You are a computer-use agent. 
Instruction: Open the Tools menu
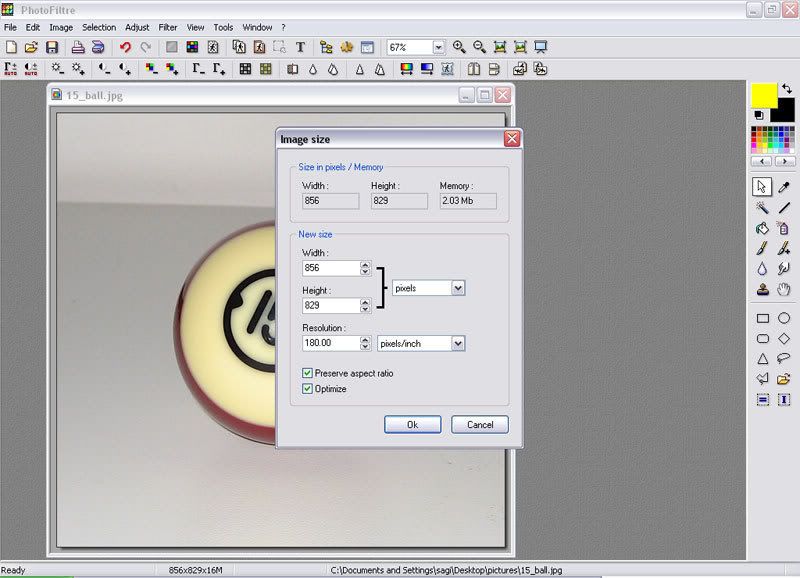coord(223,28)
